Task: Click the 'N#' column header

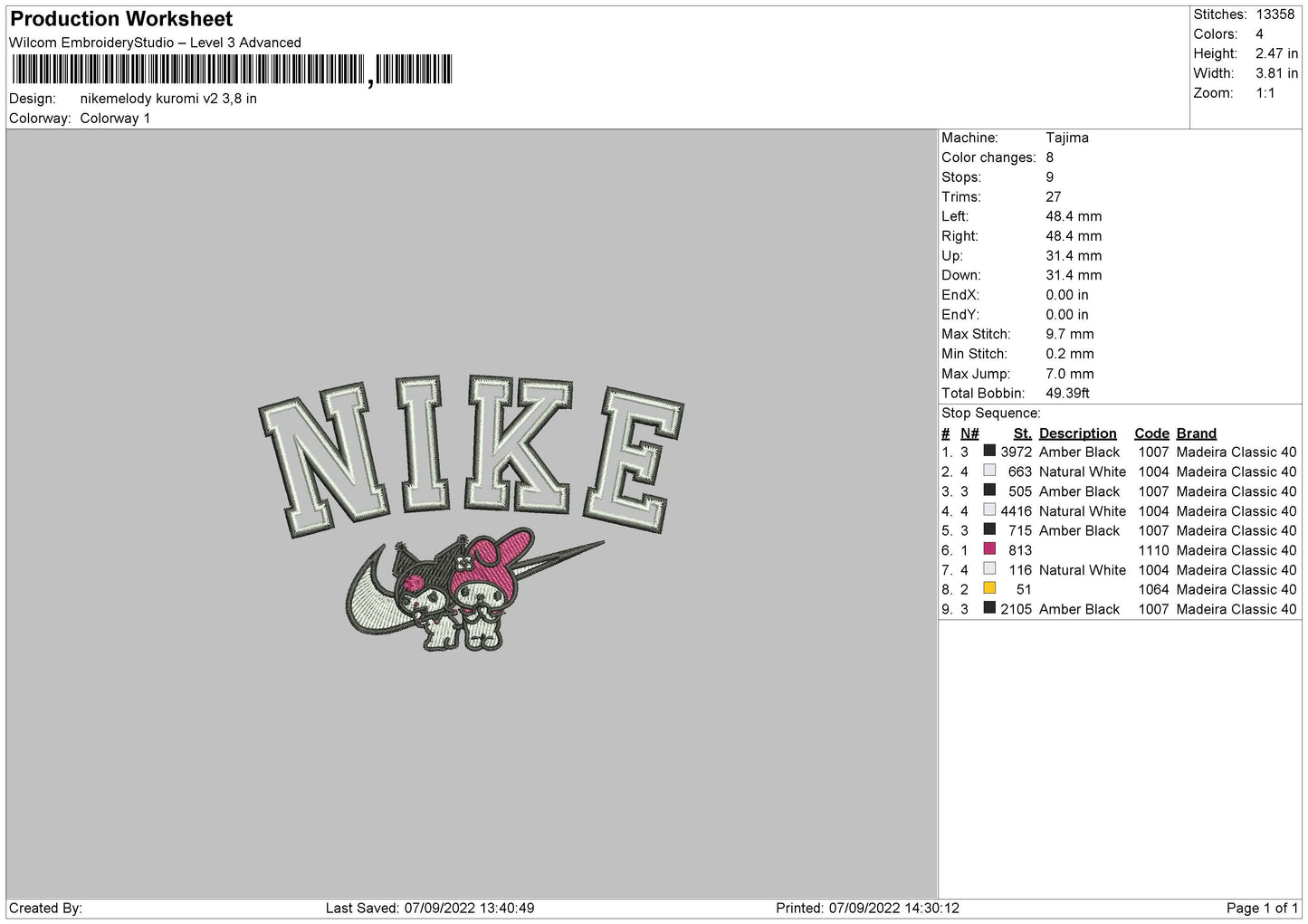Action: [969, 433]
